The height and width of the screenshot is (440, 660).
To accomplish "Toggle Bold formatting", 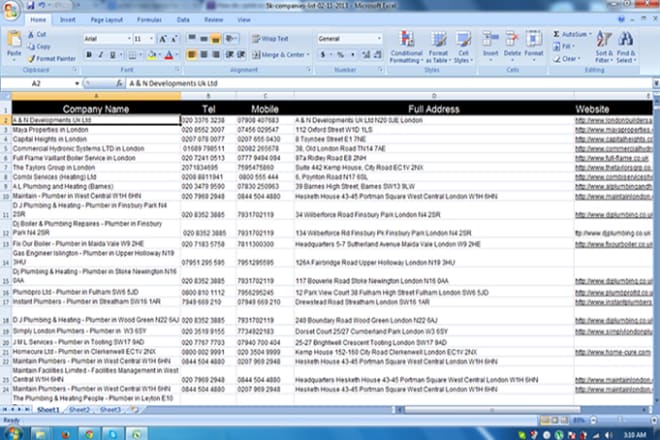I will (x=89, y=55).
